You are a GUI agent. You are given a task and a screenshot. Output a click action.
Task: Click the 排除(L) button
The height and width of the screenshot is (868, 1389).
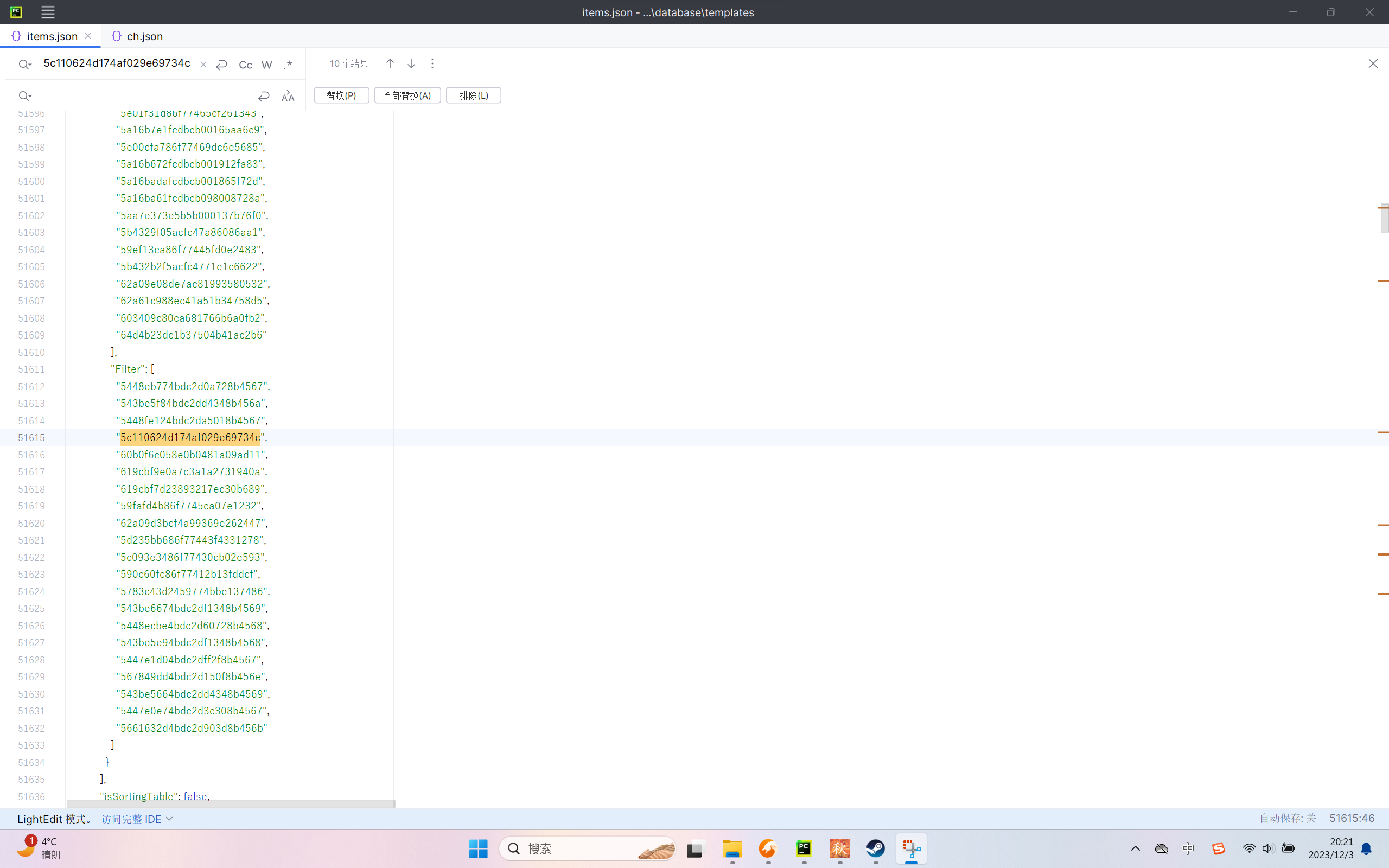(473, 95)
